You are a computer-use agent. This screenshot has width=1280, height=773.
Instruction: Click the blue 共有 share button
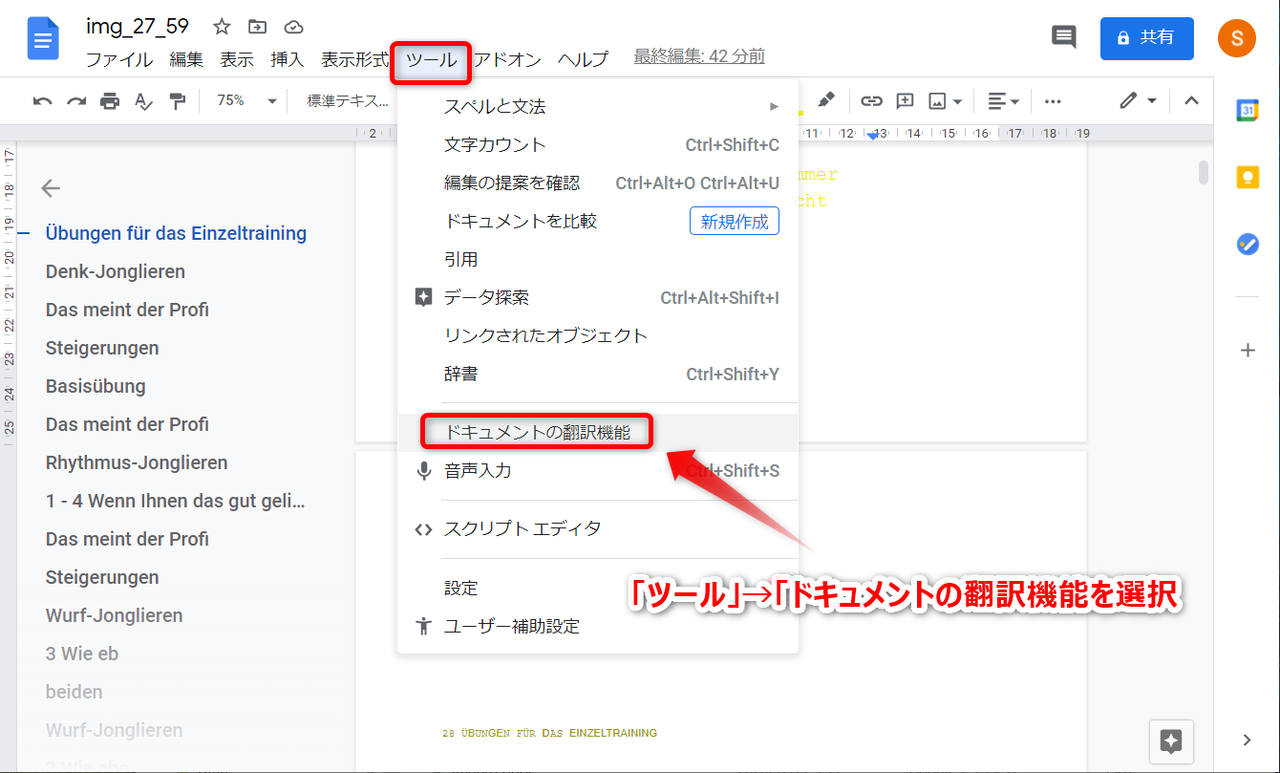click(x=1146, y=38)
